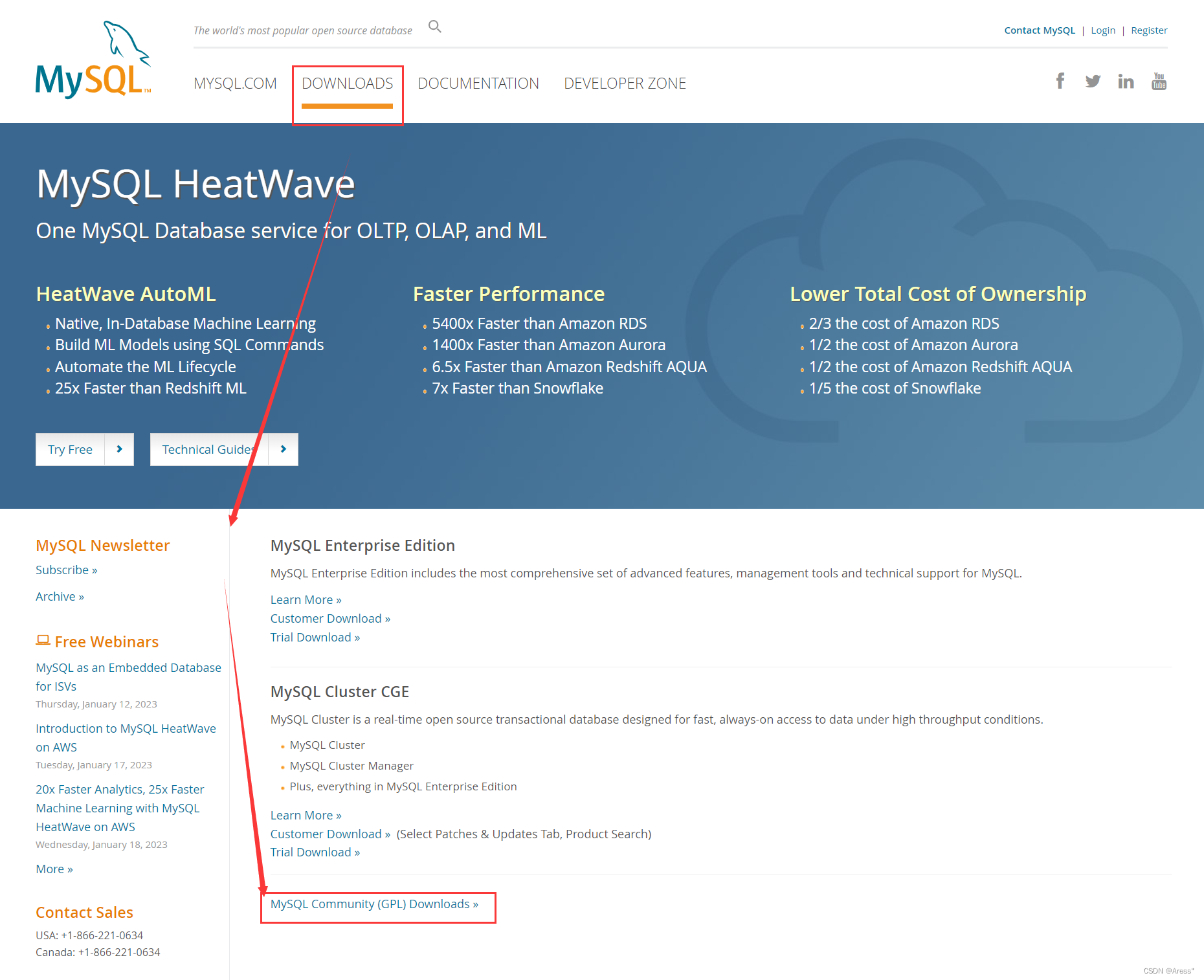
Task: Open the DOCUMENTATION nav item
Action: (x=478, y=84)
